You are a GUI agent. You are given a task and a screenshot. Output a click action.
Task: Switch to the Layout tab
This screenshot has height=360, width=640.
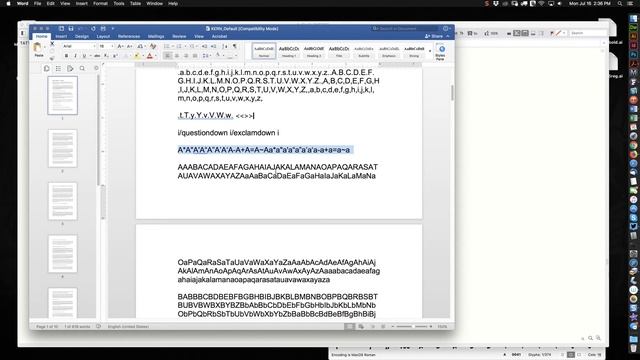click(103, 36)
